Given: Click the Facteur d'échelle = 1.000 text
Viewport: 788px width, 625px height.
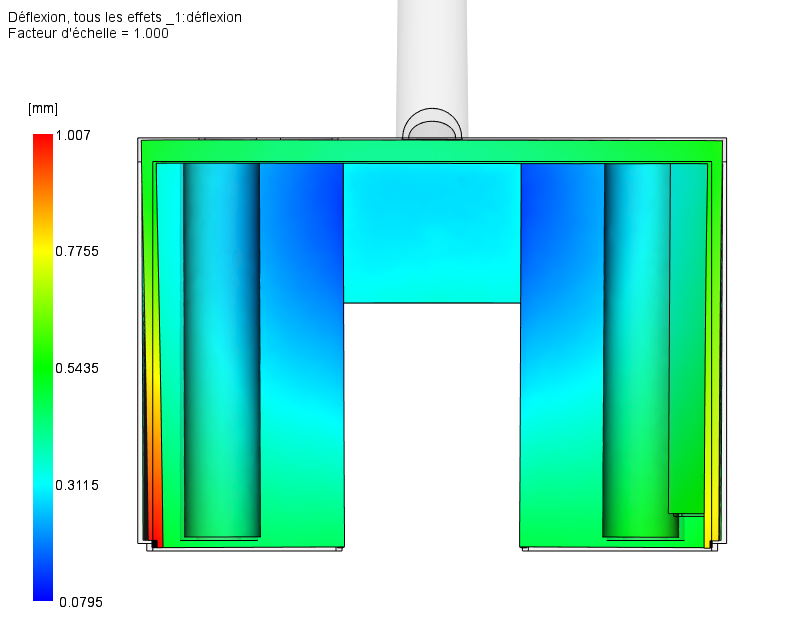Looking at the screenshot, I should tap(88, 33).
